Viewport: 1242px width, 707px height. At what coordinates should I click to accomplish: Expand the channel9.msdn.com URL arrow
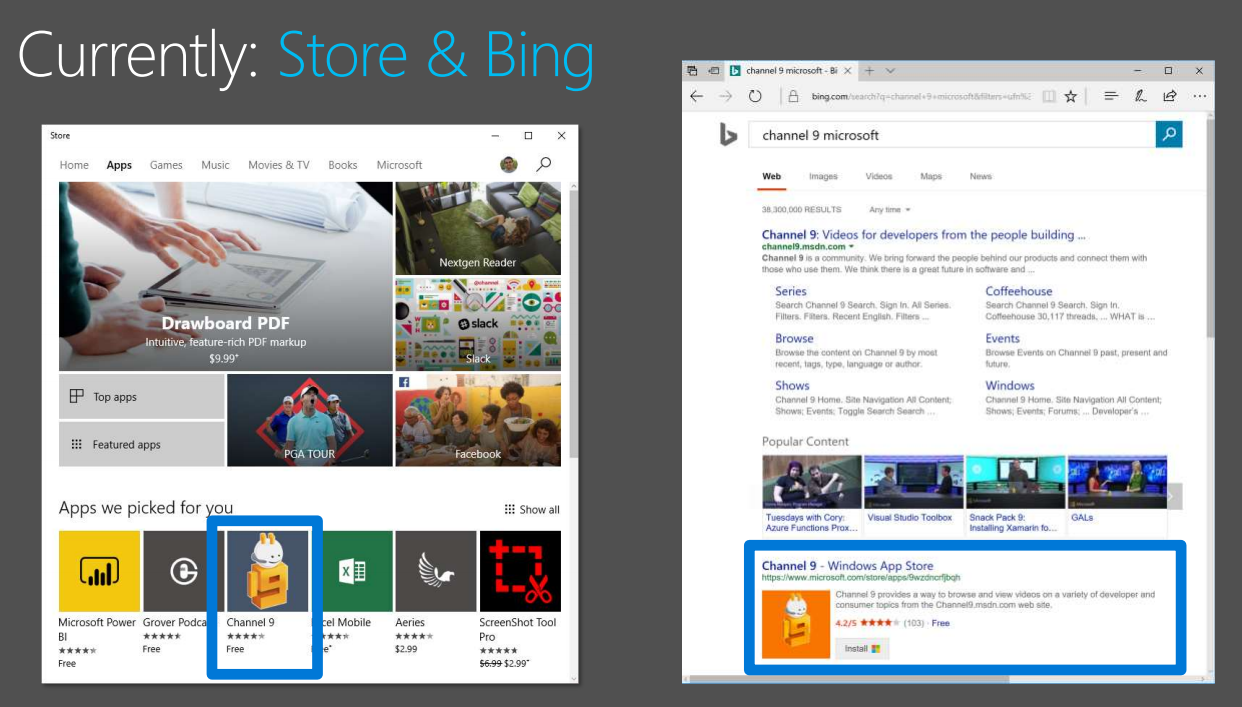tap(851, 246)
